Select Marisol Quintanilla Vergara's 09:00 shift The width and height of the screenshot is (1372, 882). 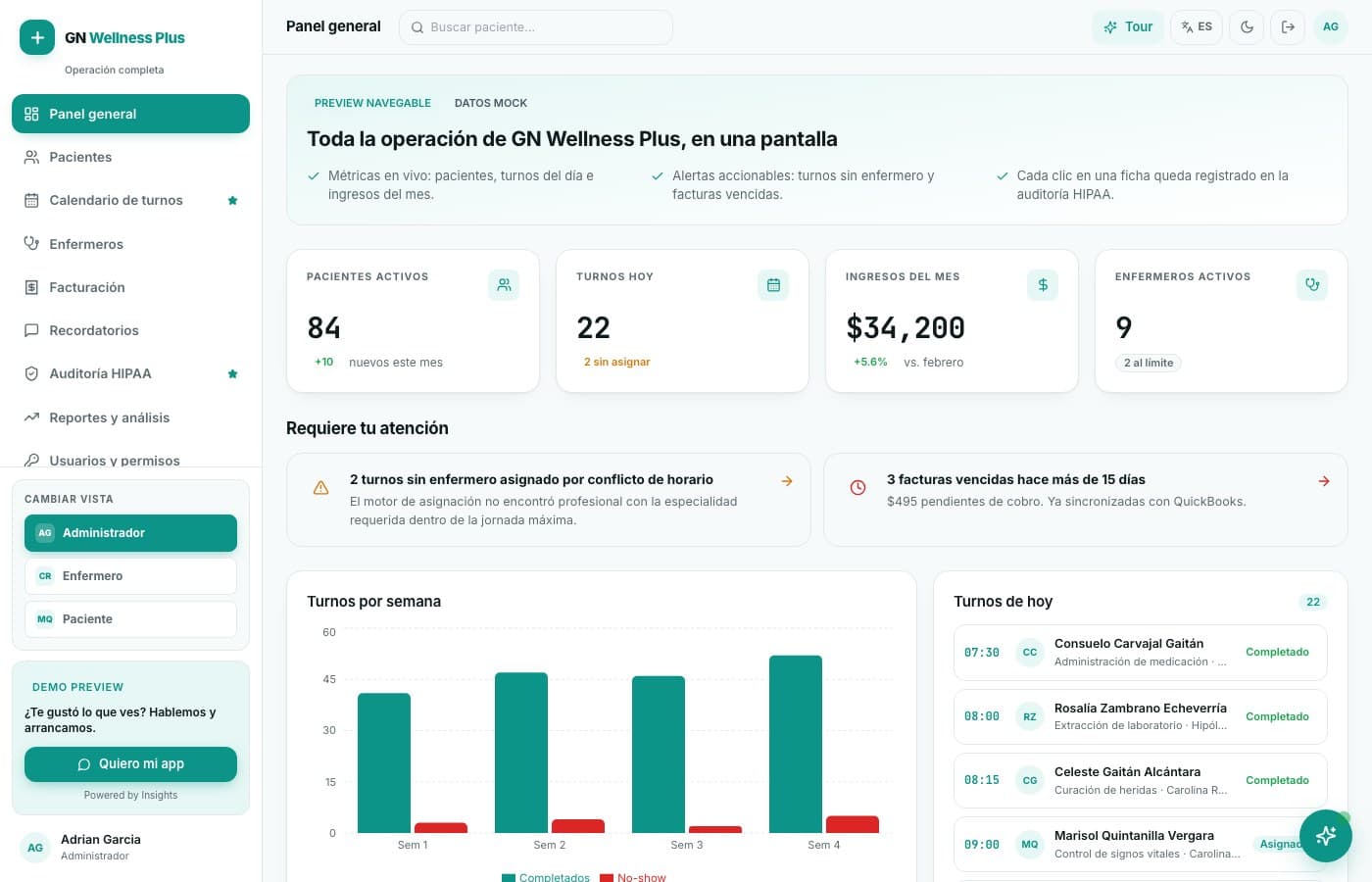[x=1140, y=845]
